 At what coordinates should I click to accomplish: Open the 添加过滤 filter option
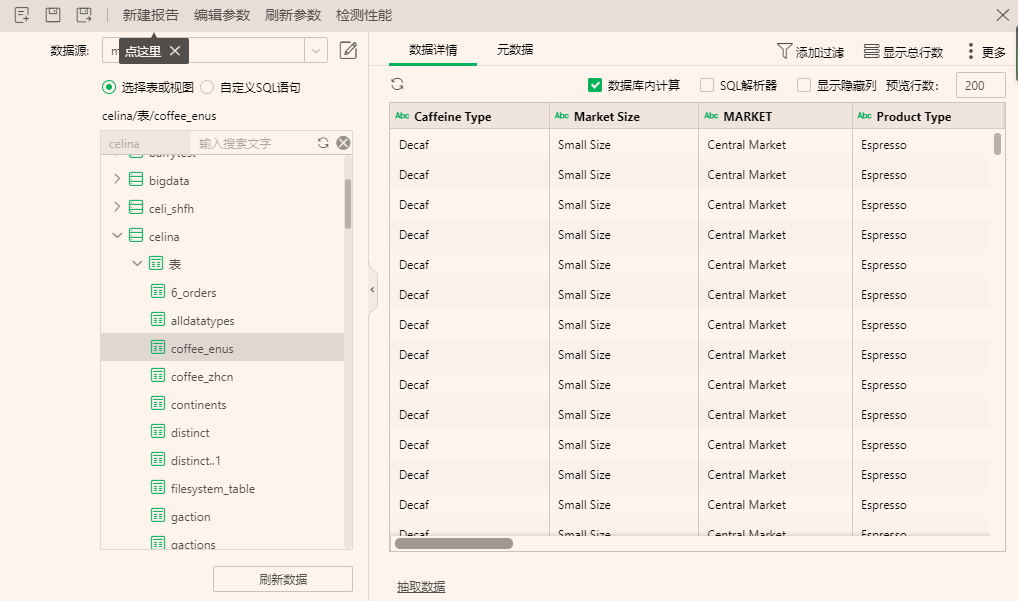point(810,51)
